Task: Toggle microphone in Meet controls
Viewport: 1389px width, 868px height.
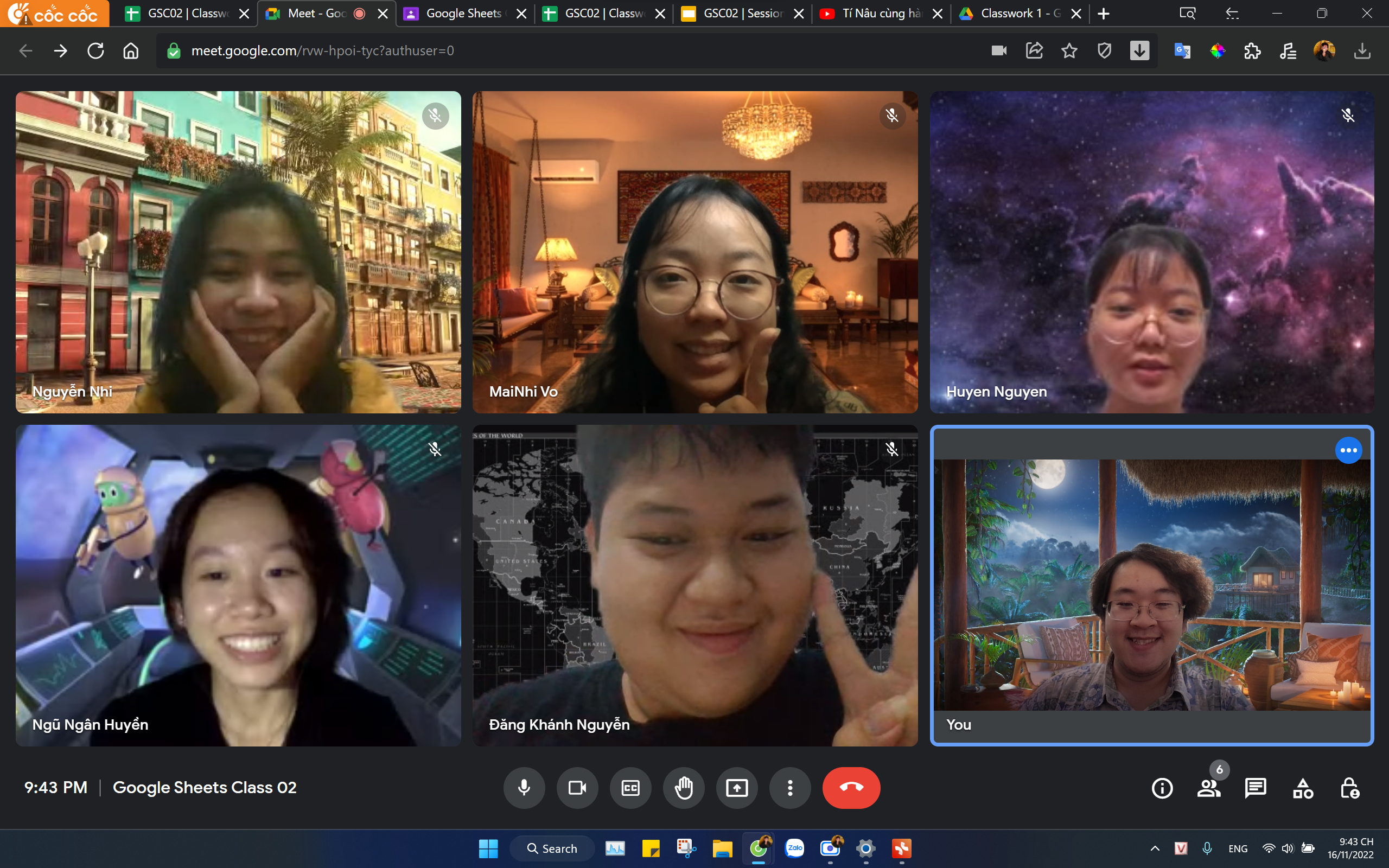Action: [x=524, y=788]
